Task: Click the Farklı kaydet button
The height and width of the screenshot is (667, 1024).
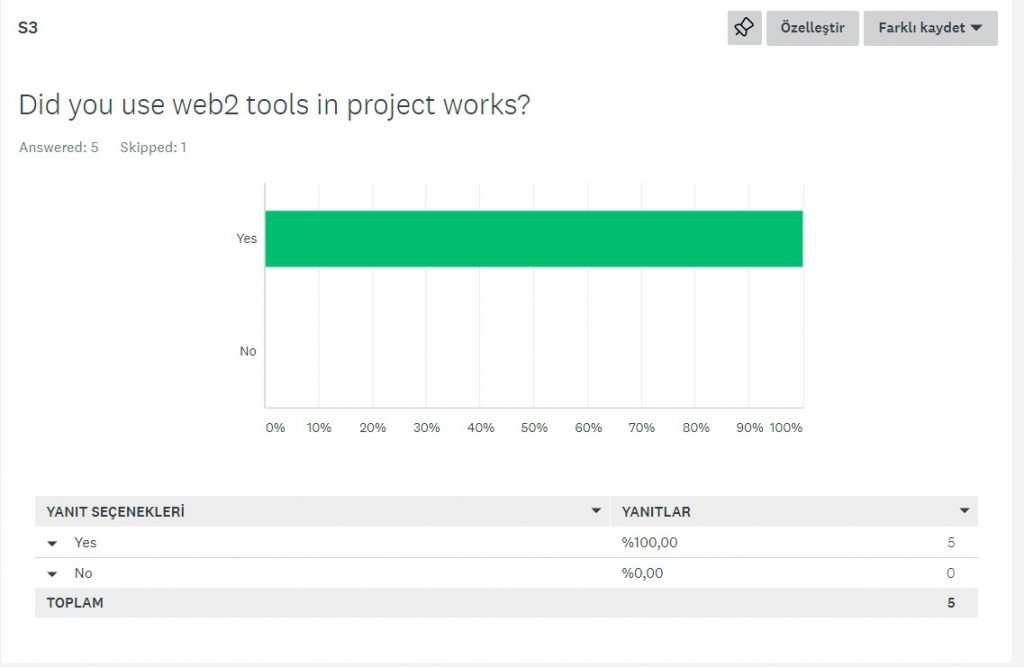Action: 923,28
